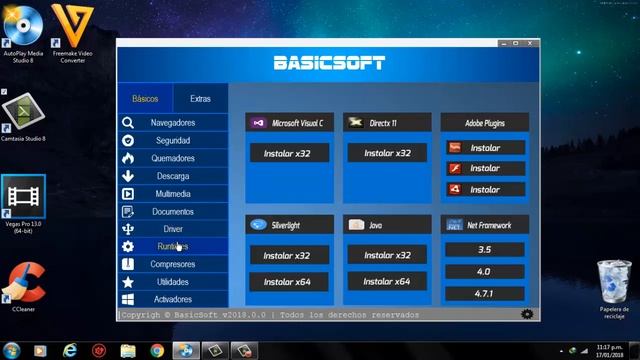The height and width of the screenshot is (360, 640).
Task: Click the Driver USB icon
Action: coord(128,229)
